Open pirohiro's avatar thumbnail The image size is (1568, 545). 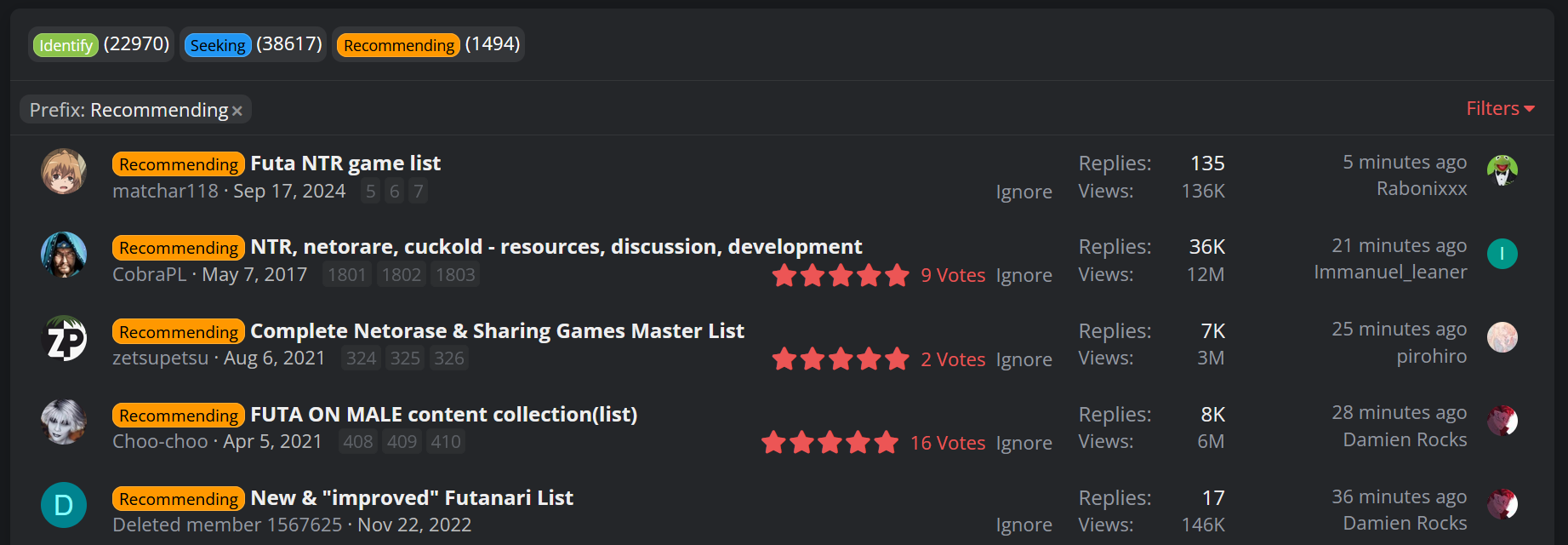pyautogui.click(x=1502, y=337)
